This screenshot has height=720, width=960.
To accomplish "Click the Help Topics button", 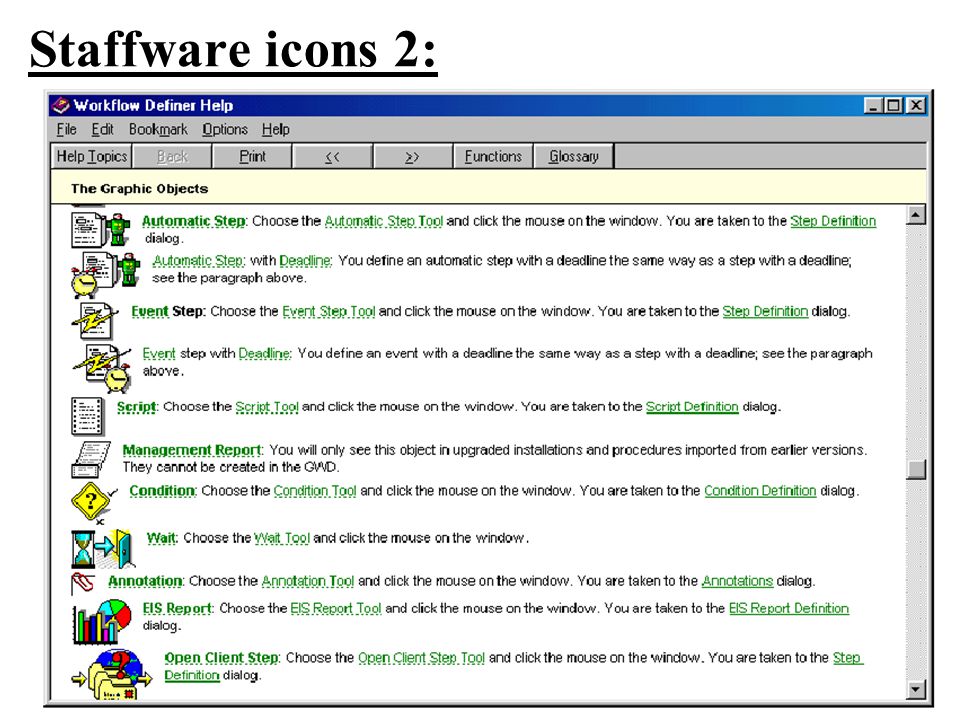I will pyautogui.click(x=92, y=156).
